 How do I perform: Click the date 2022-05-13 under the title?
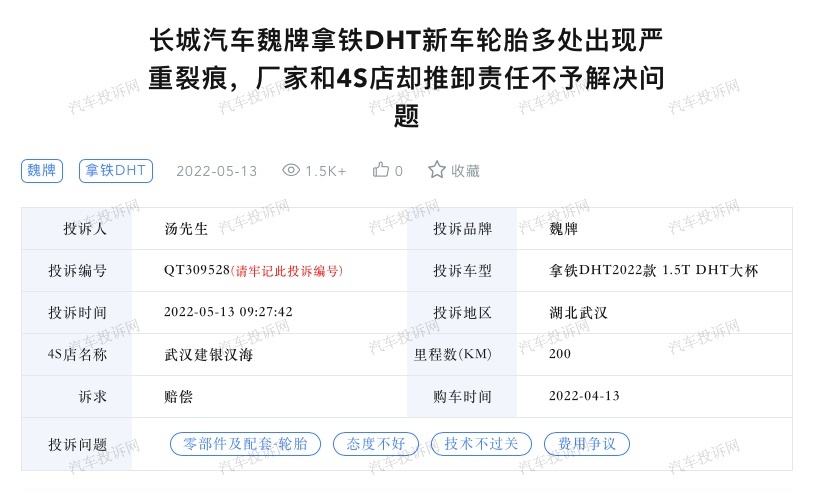tap(217, 171)
